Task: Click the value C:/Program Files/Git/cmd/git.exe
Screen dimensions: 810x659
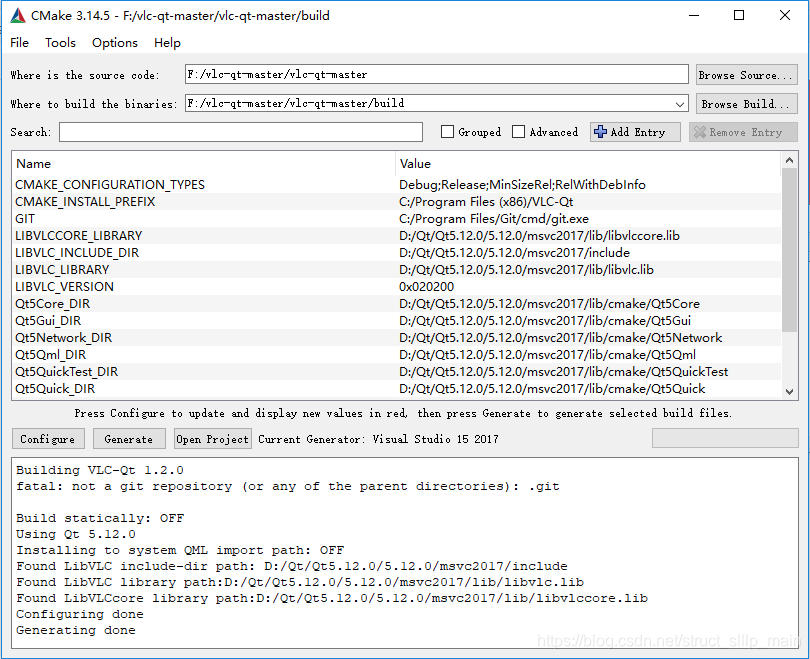Action: coord(494,219)
